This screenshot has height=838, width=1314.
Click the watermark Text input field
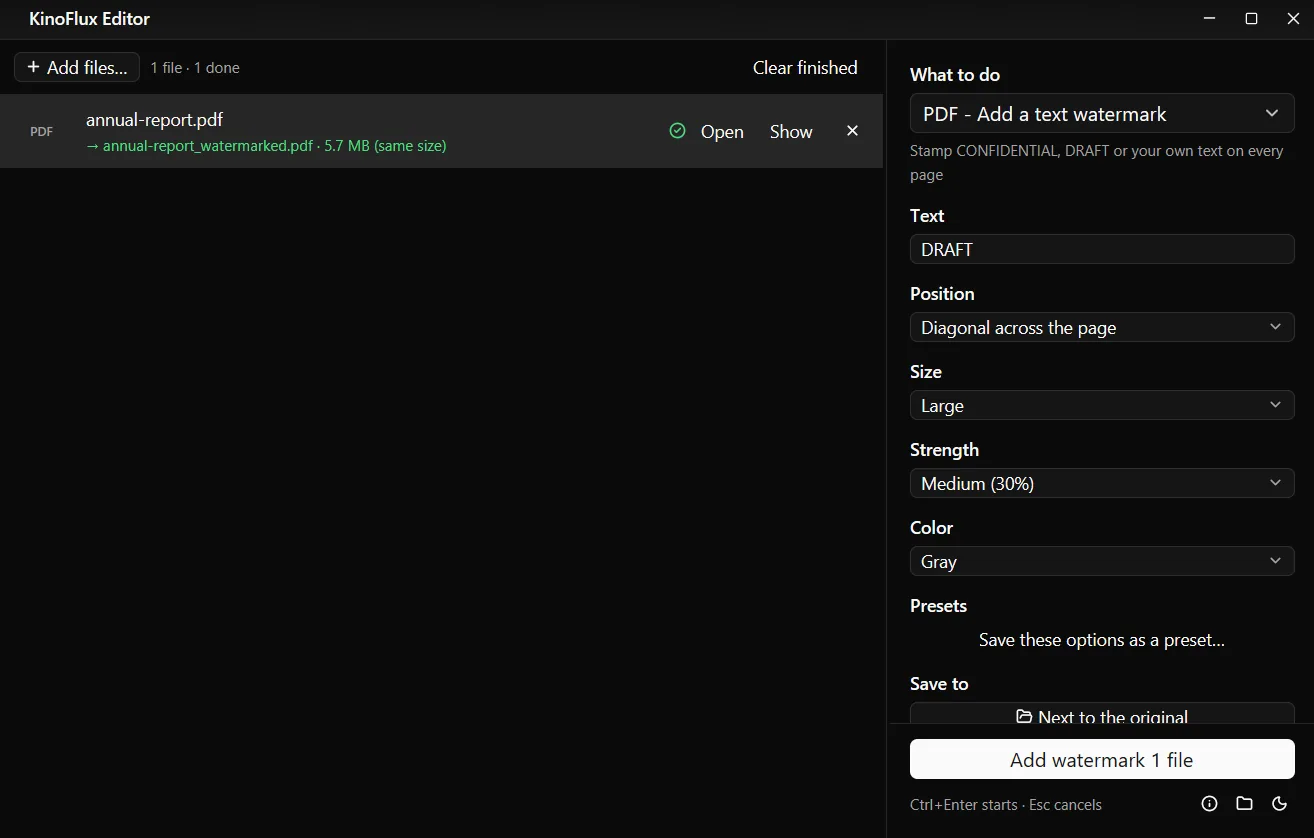tap(1102, 249)
